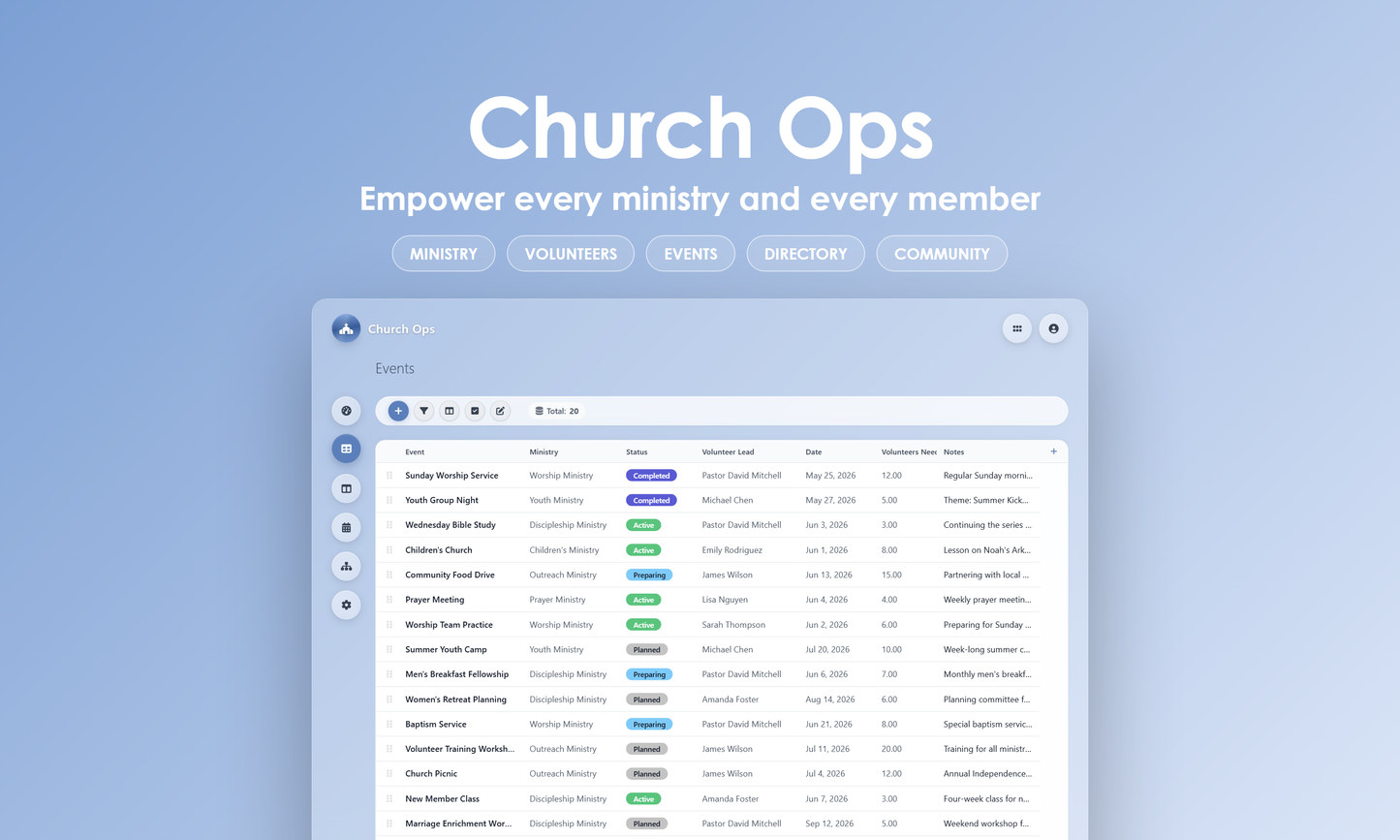
Task: Click the Sep 12, 2026 date cell
Action: click(x=829, y=824)
